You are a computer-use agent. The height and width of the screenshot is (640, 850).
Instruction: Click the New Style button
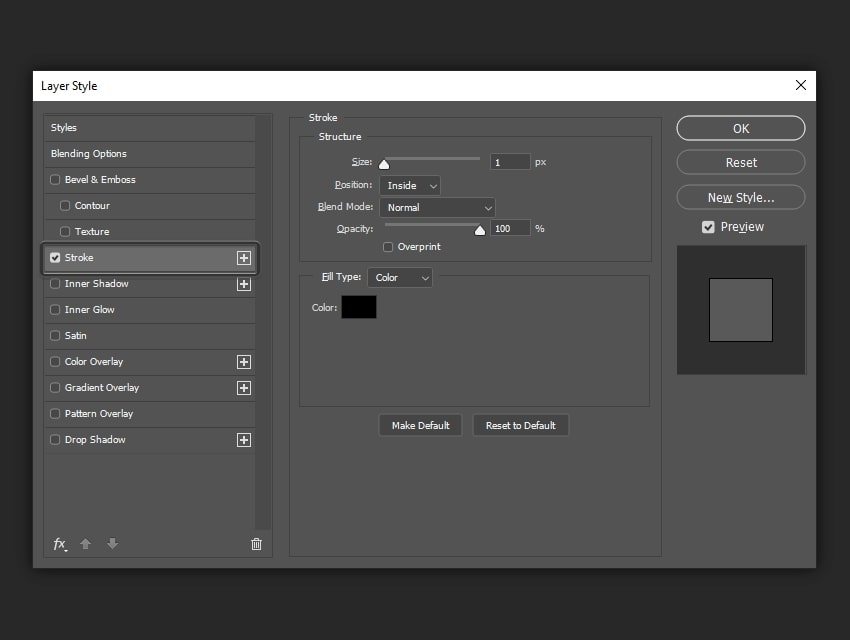(x=740, y=197)
